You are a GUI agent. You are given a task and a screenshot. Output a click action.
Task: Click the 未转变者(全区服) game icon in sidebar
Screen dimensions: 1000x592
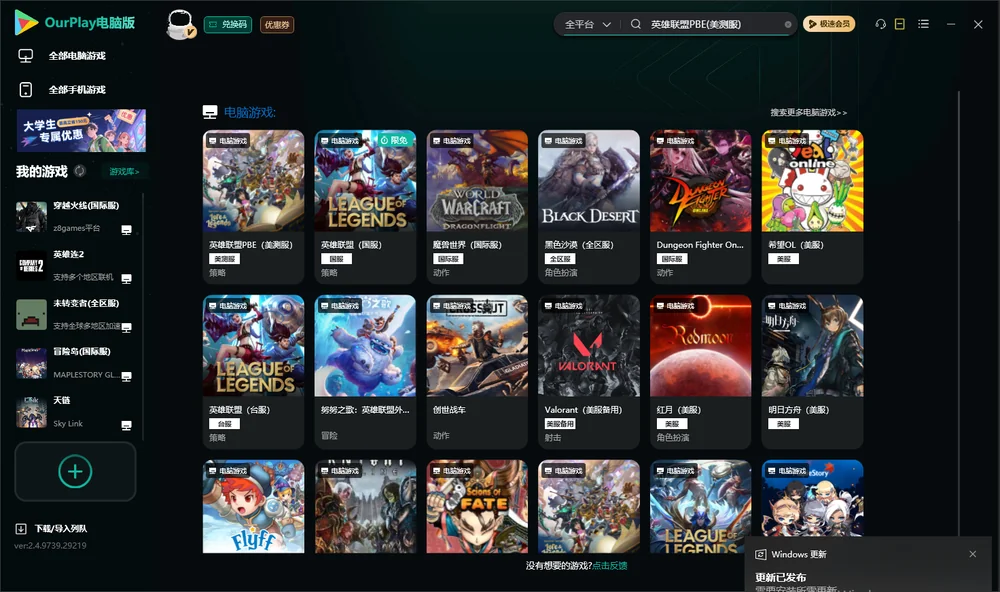pos(31,314)
